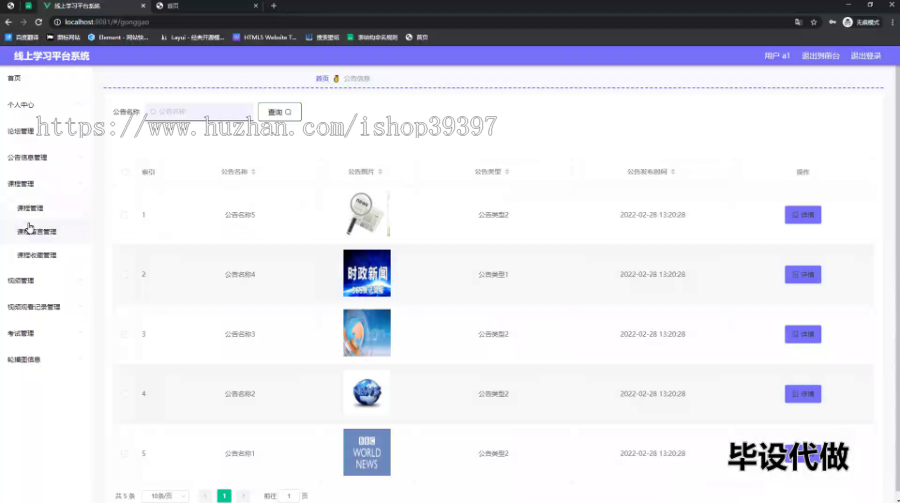Open the Element bookmark
900x503 pixels.
pos(118,37)
